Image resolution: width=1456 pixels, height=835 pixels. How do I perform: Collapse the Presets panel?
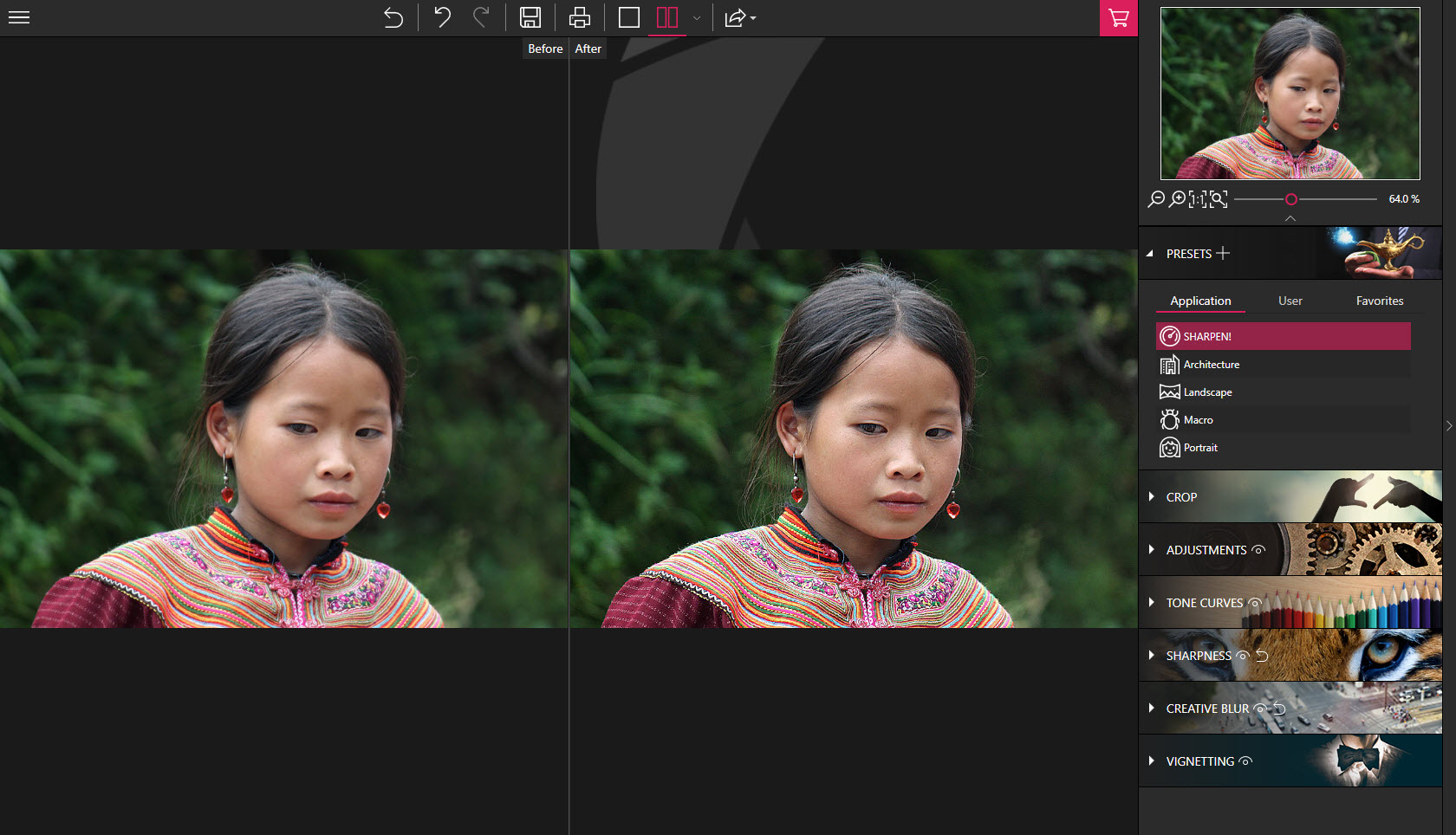pyautogui.click(x=1150, y=254)
